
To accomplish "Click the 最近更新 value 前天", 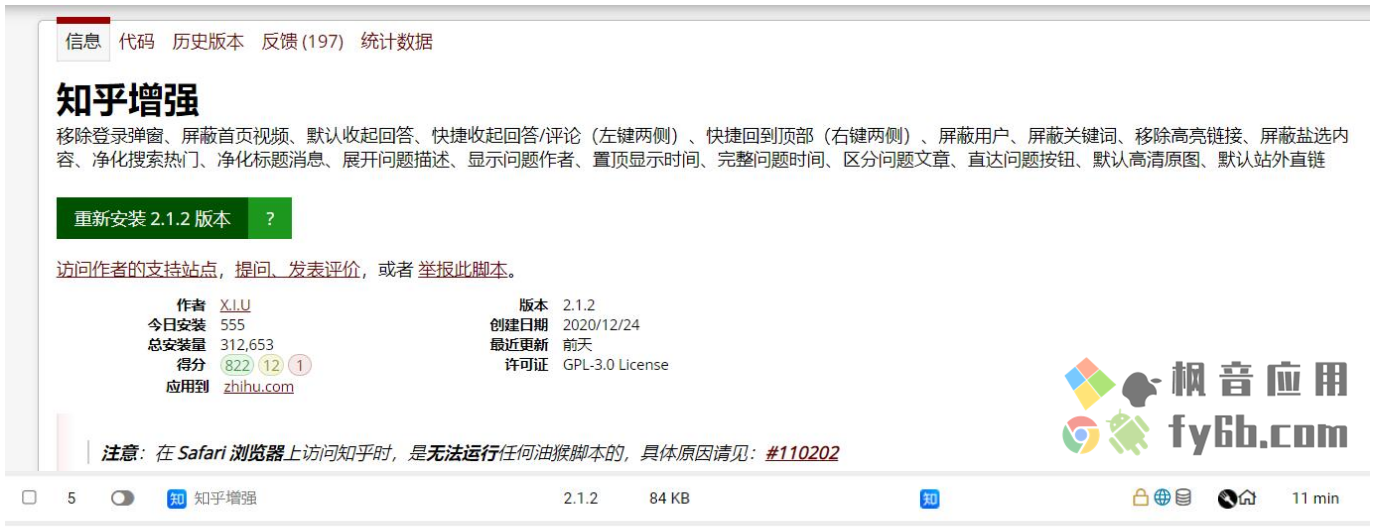I will click(578, 345).
